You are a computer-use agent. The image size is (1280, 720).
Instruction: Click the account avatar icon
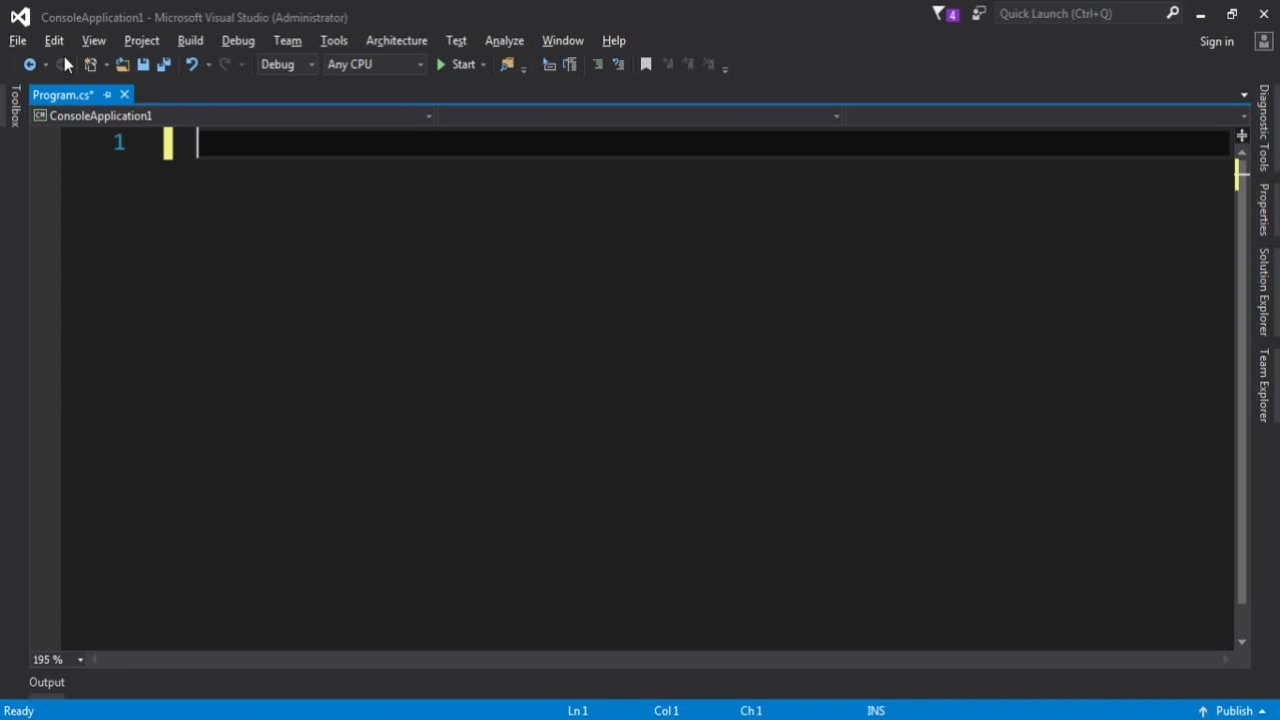pos(1264,41)
